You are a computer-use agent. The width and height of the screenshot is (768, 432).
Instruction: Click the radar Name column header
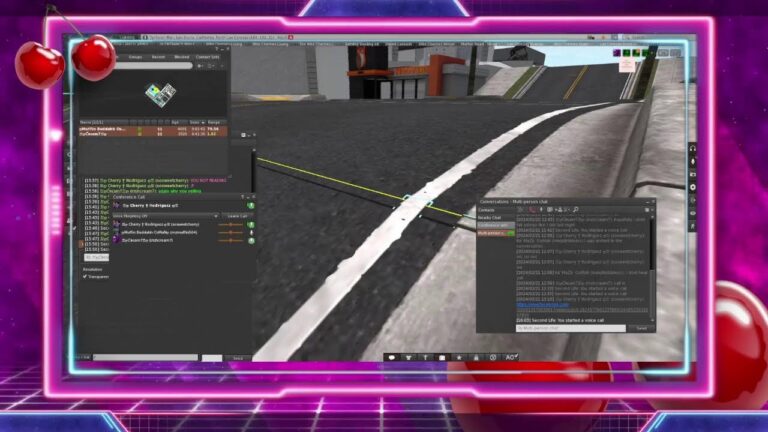[x=104, y=122]
